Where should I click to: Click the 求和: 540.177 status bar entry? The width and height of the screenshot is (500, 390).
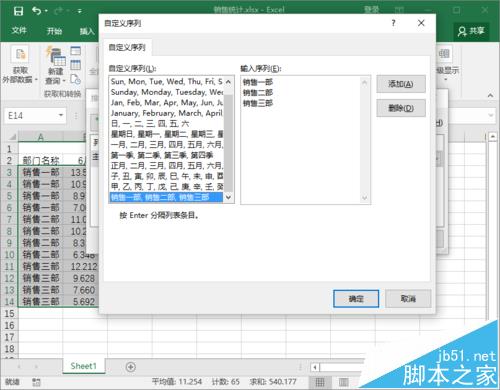(x=273, y=382)
